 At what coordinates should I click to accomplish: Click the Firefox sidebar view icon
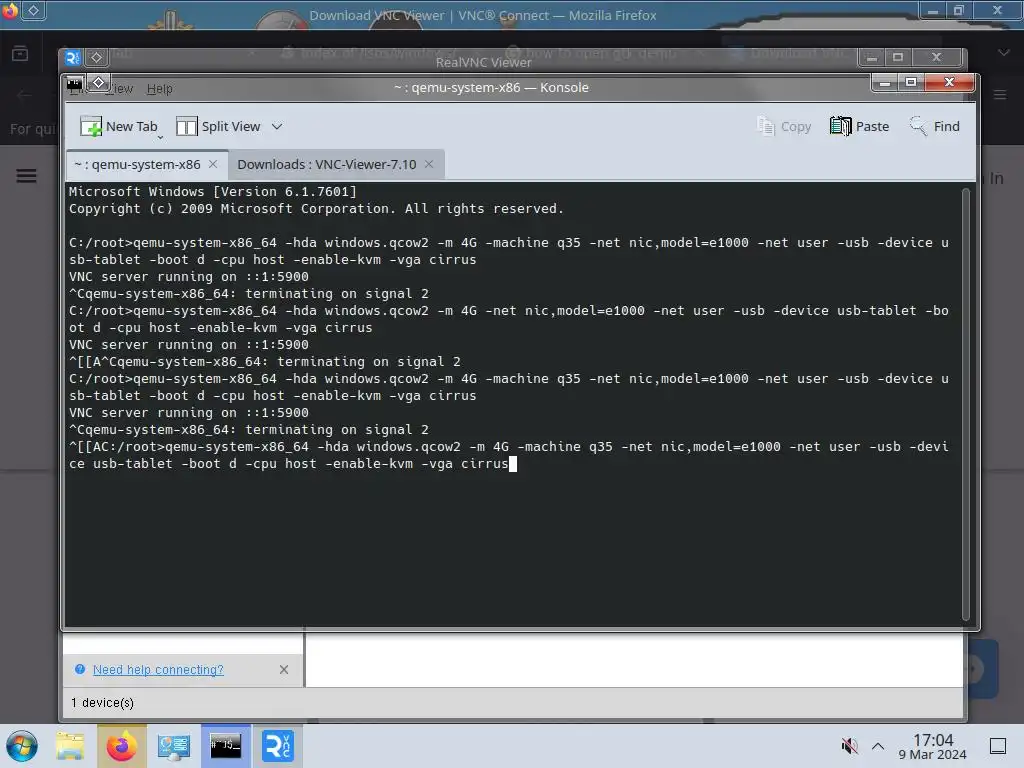[x=20, y=54]
